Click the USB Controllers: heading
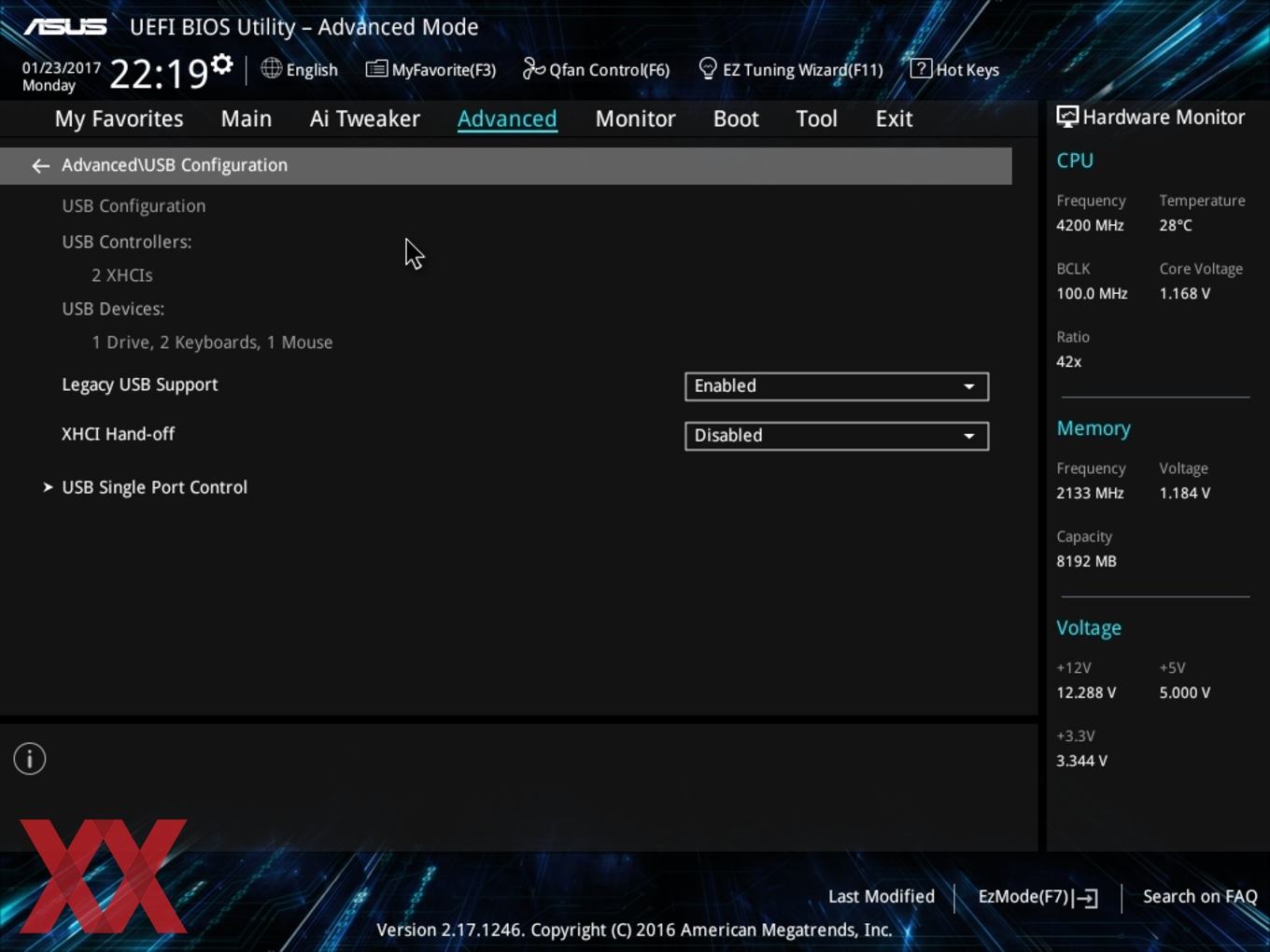 click(x=127, y=242)
